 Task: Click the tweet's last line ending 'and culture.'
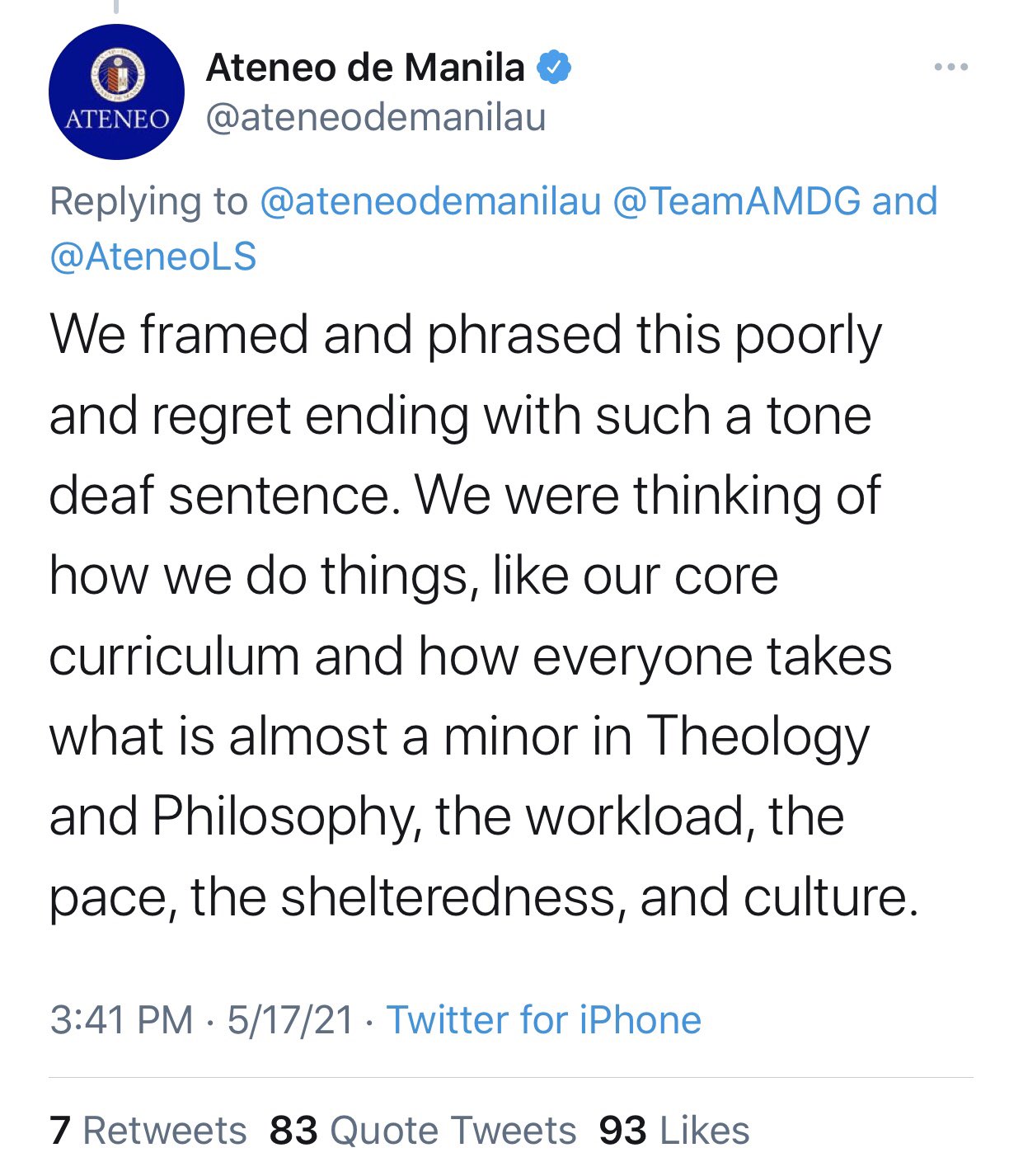point(483,896)
